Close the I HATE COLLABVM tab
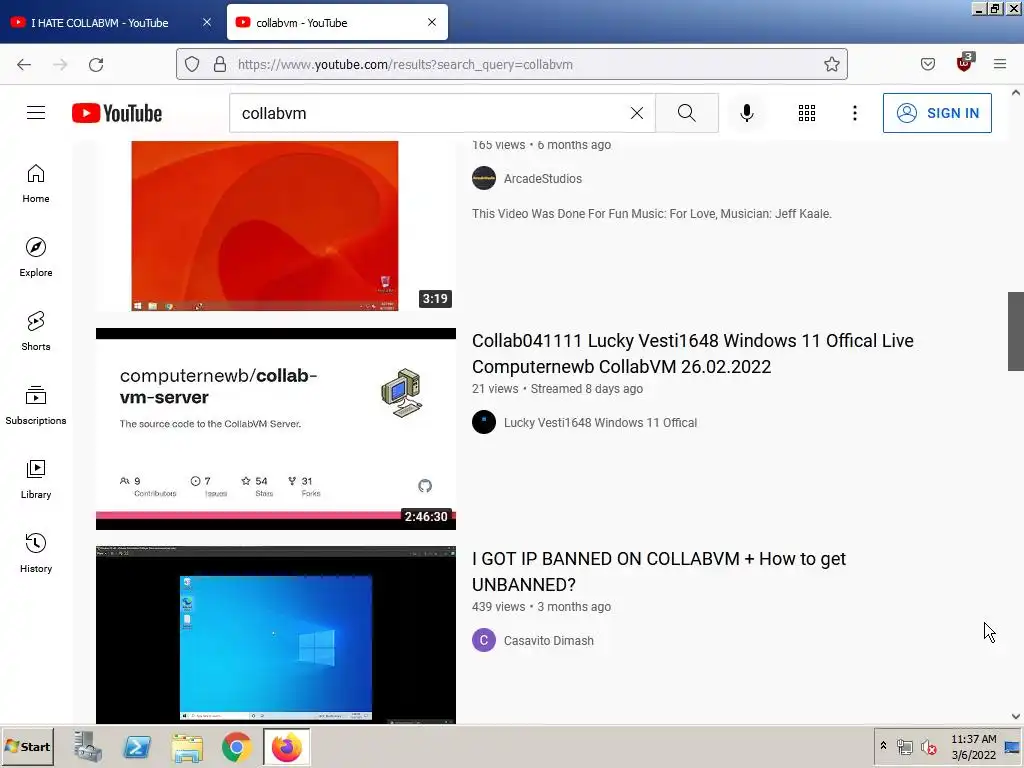 [206, 22]
